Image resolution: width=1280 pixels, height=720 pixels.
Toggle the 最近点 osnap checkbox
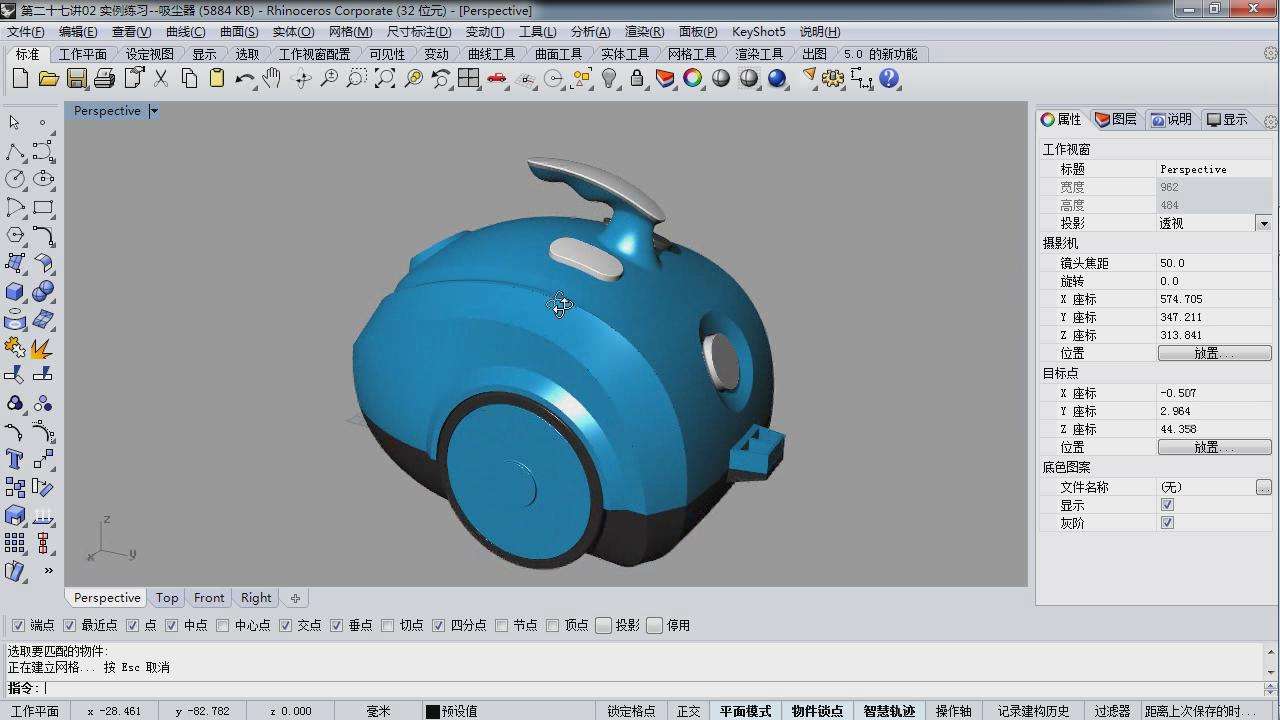pyautogui.click(x=69, y=625)
